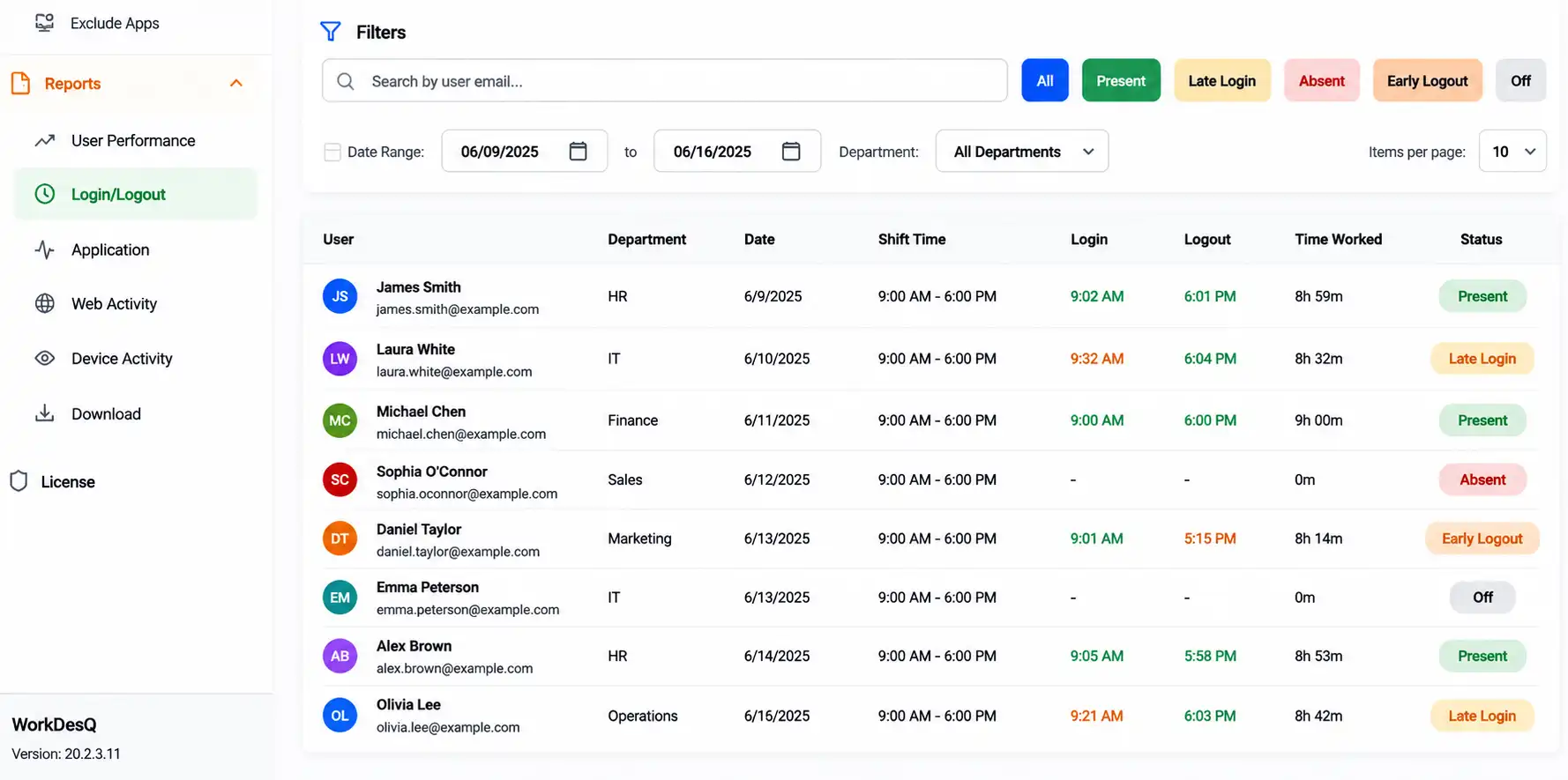Click the License shield icon
This screenshot has width=1568, height=780.
point(19,481)
